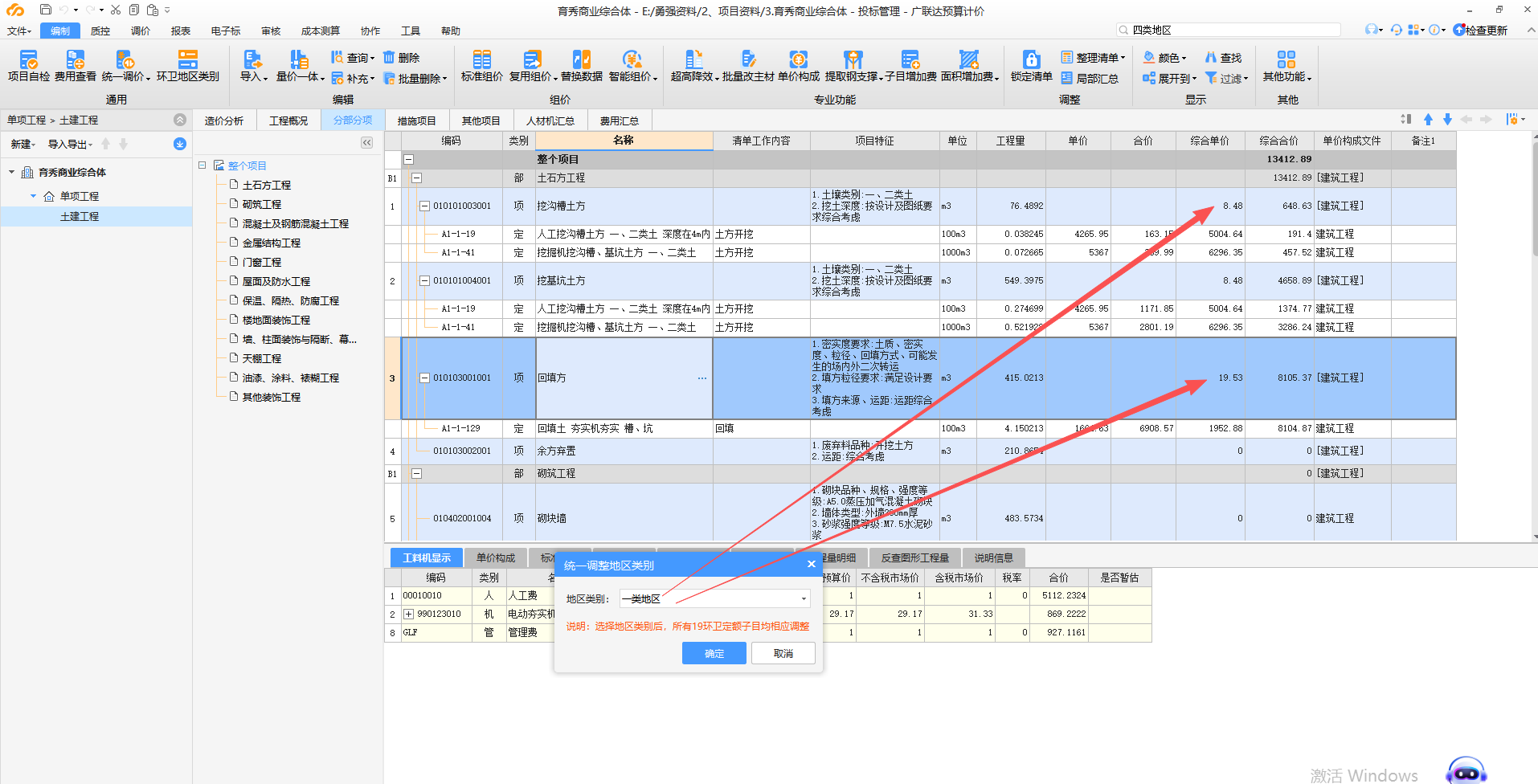Viewport: 1538px width, 784px height.
Task: Switch to the 人材机汇总 tab
Action: (550, 120)
